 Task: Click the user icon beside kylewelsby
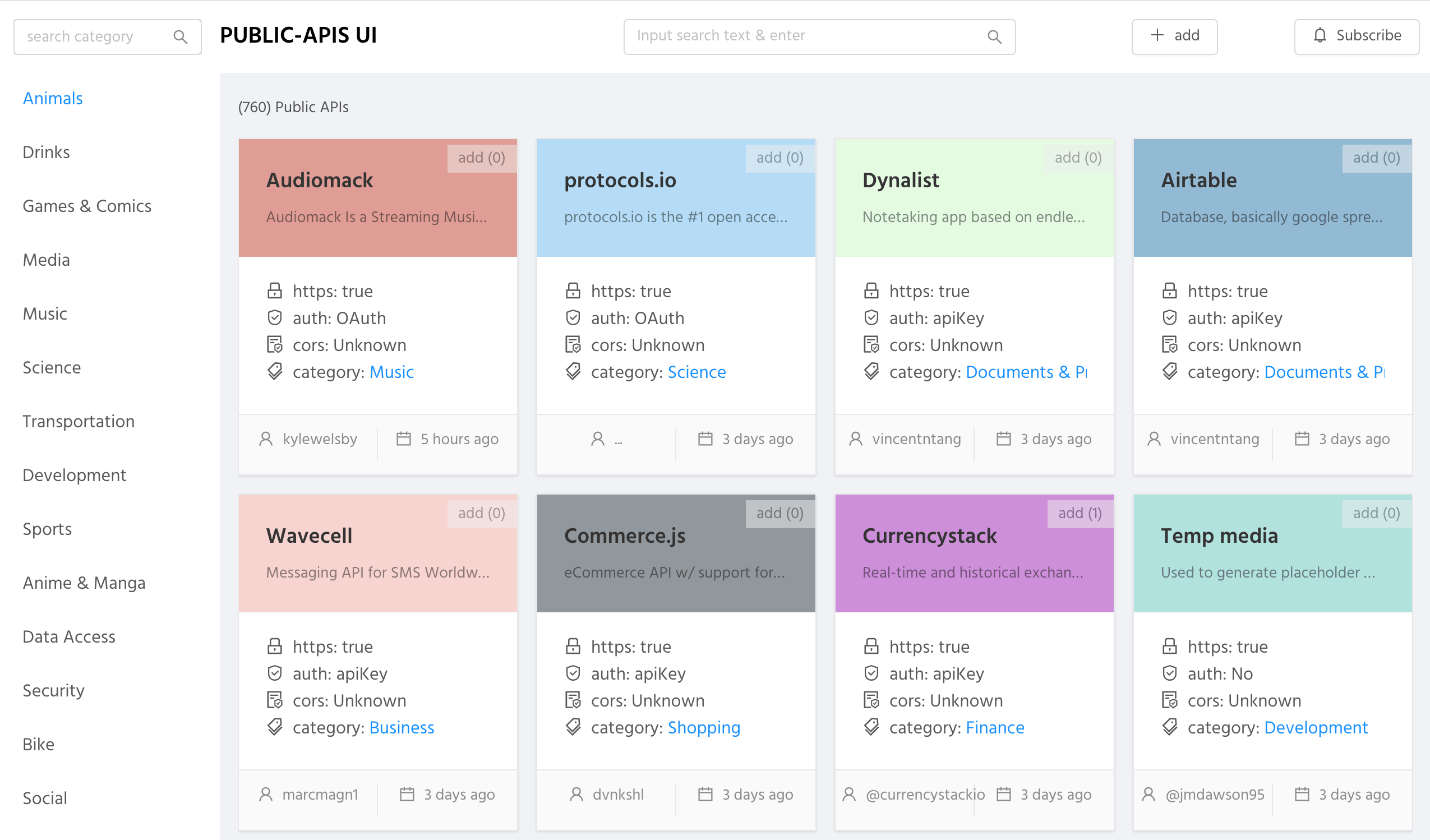pyautogui.click(x=266, y=439)
